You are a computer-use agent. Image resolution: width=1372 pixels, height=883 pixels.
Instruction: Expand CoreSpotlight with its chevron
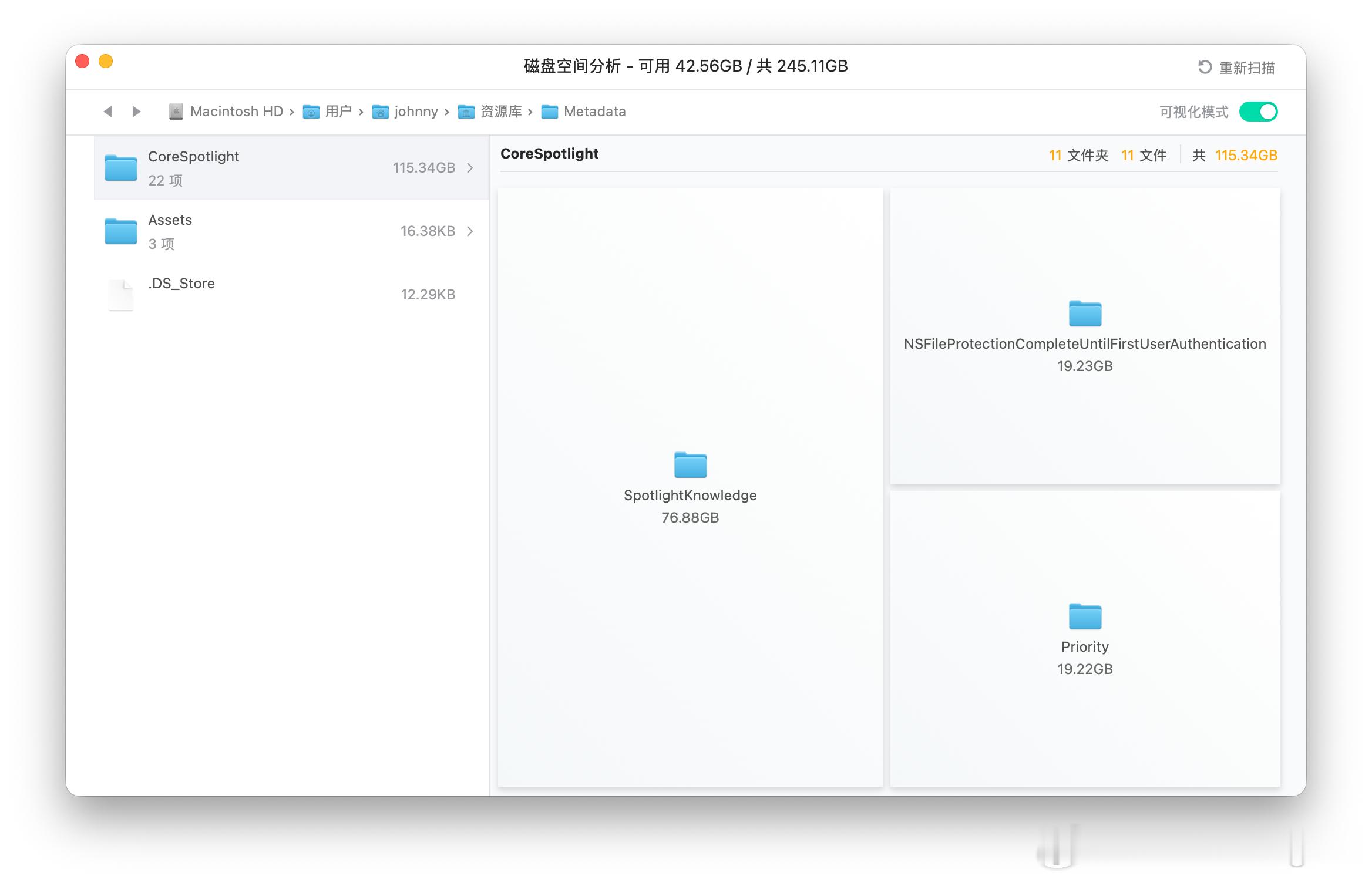[x=470, y=168]
